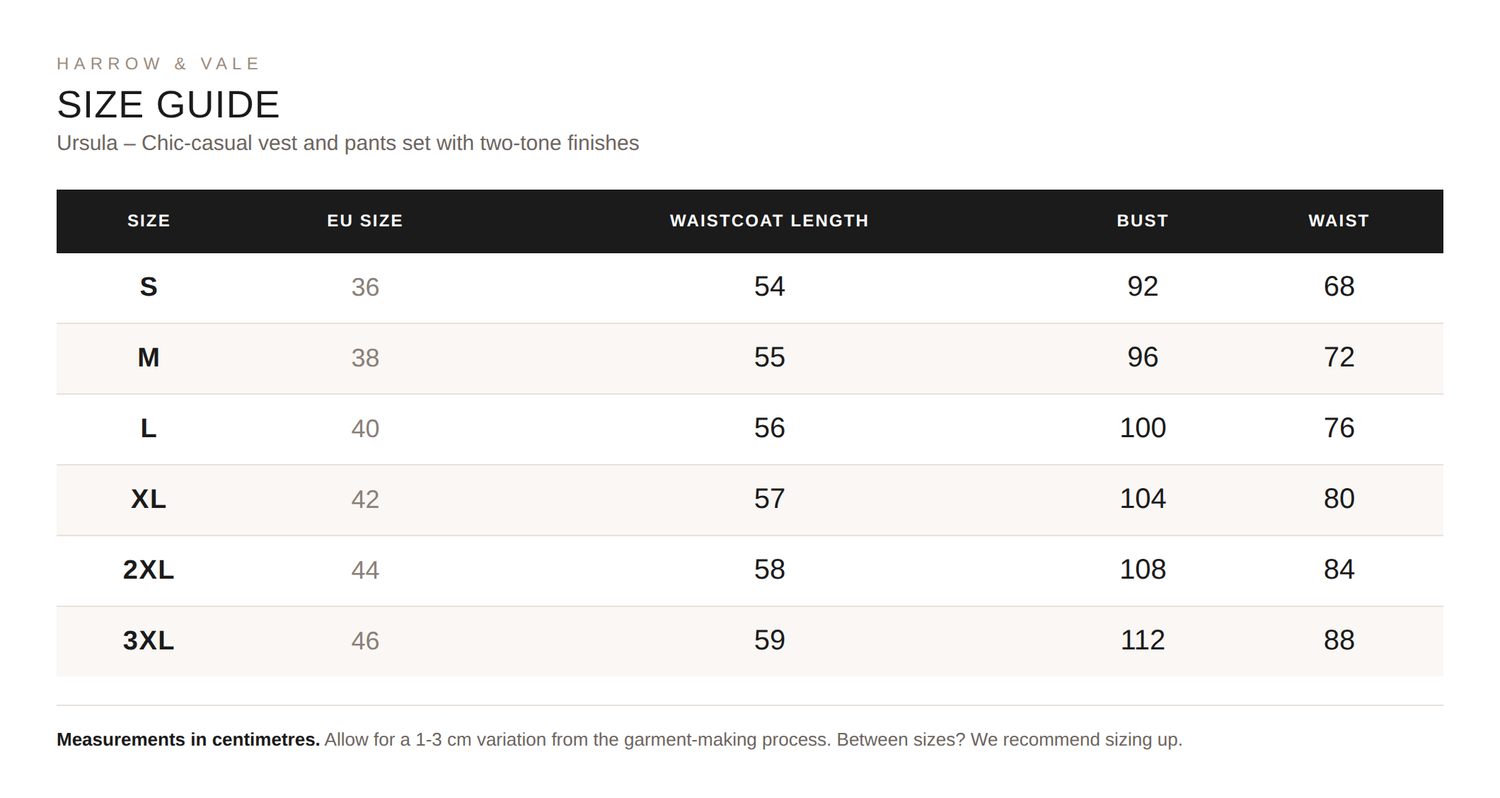Click bust value 100 in L row

[x=1143, y=428]
